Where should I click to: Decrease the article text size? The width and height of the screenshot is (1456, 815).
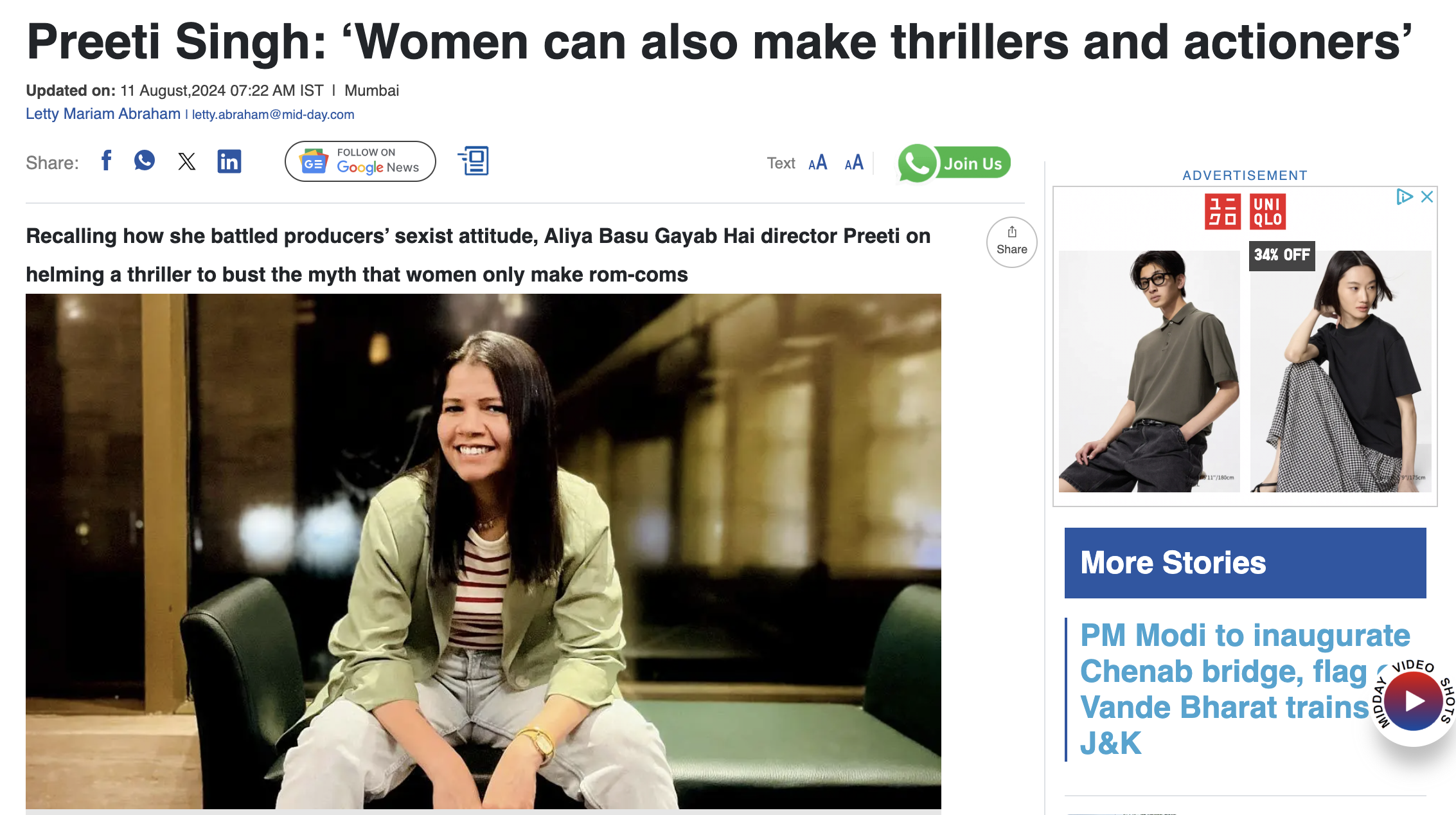point(854,163)
